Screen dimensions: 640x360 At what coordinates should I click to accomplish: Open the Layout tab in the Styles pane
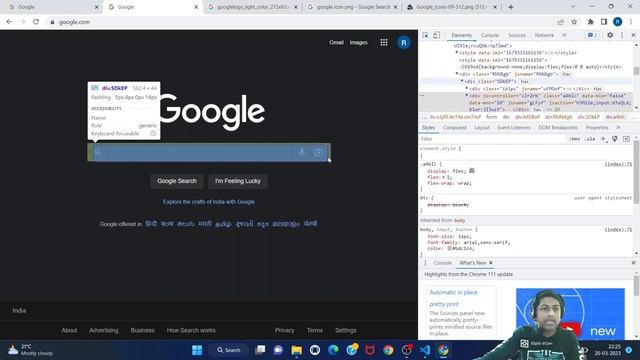point(482,128)
